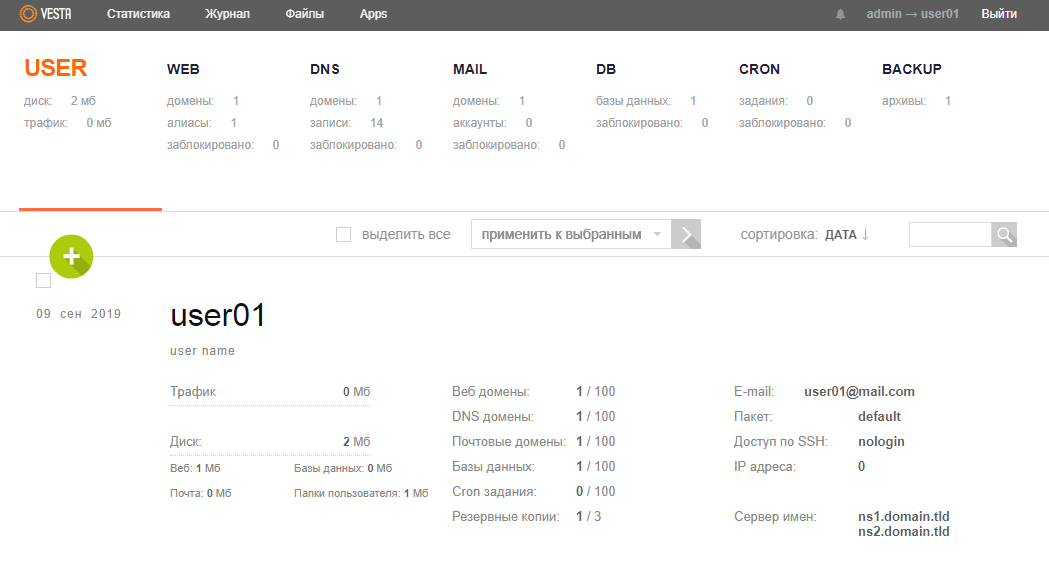Switch to the WEB section tab
This screenshot has width=1049, height=576.
pos(184,70)
